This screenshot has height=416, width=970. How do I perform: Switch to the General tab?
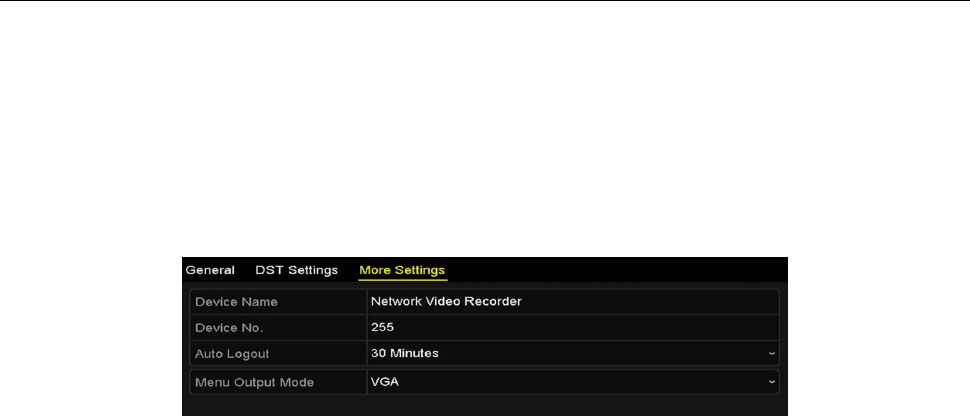coord(210,271)
